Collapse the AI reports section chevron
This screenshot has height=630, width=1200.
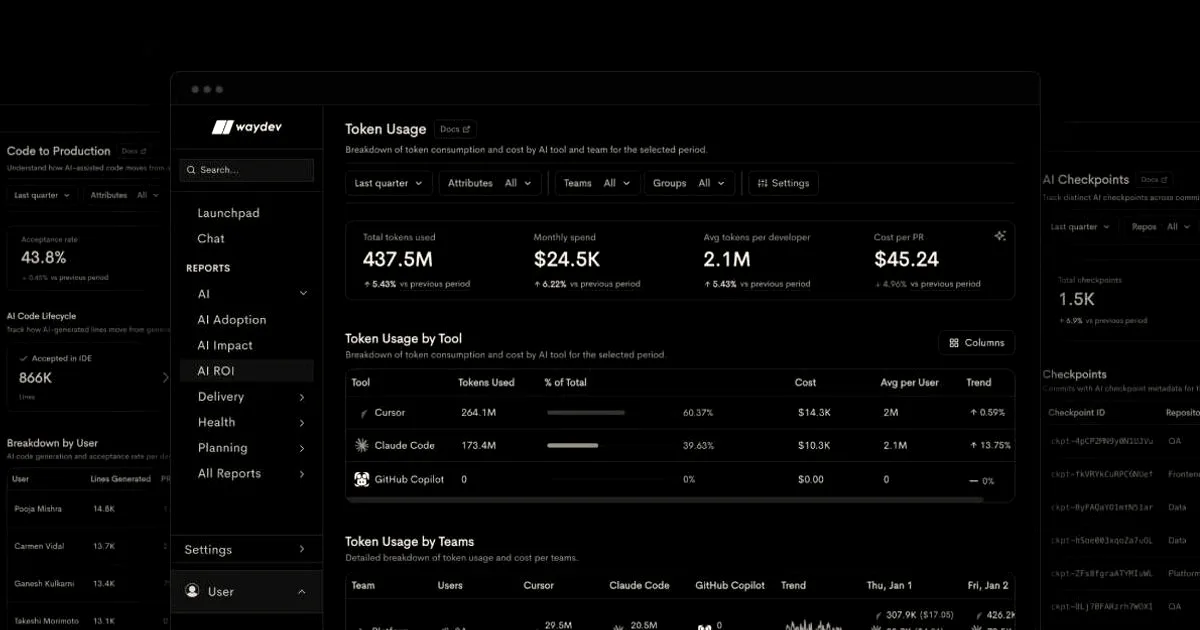303,294
